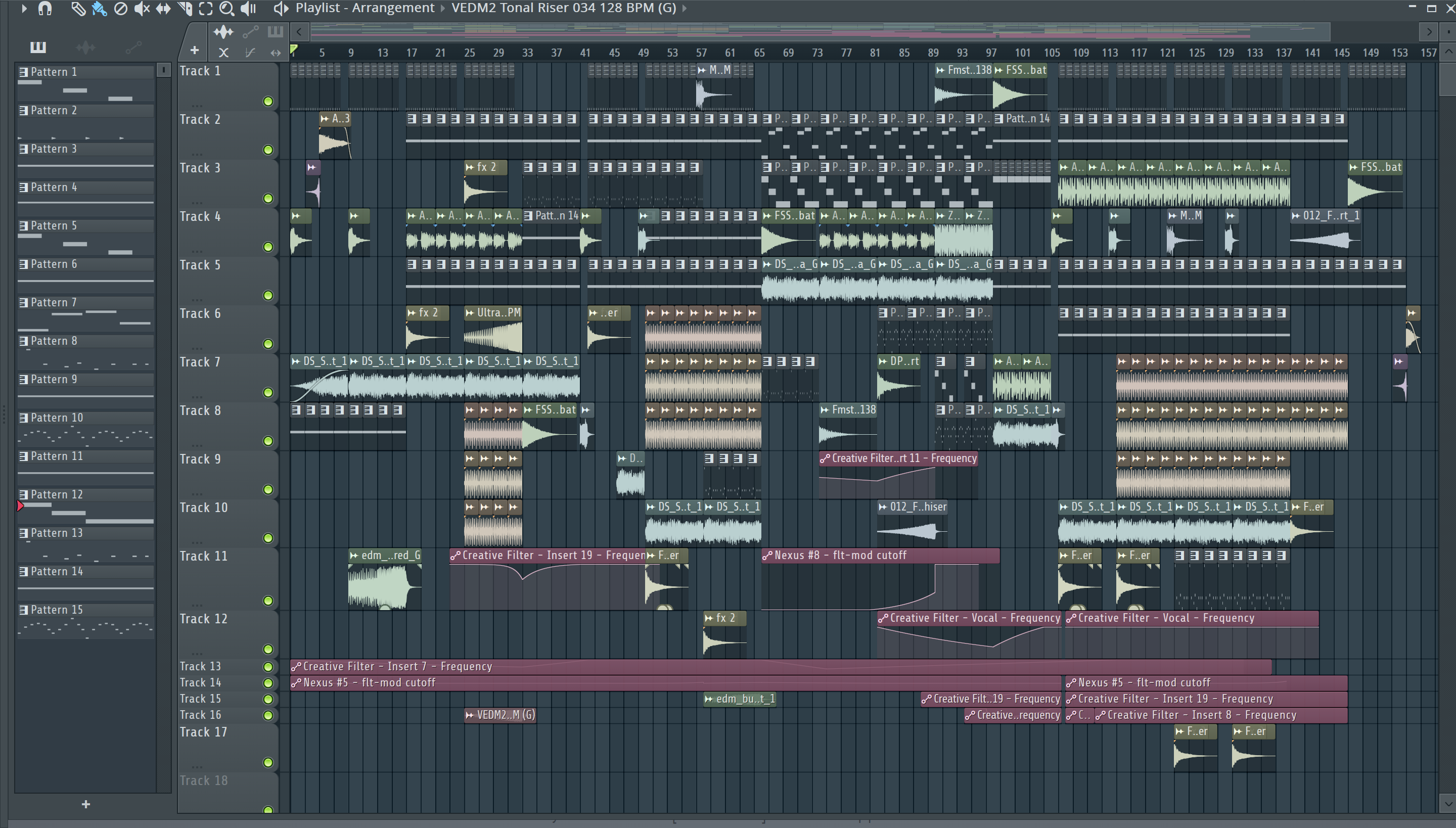Select the Mute tool
Viewport: 1456px width, 828px height.
pyautogui.click(x=142, y=9)
